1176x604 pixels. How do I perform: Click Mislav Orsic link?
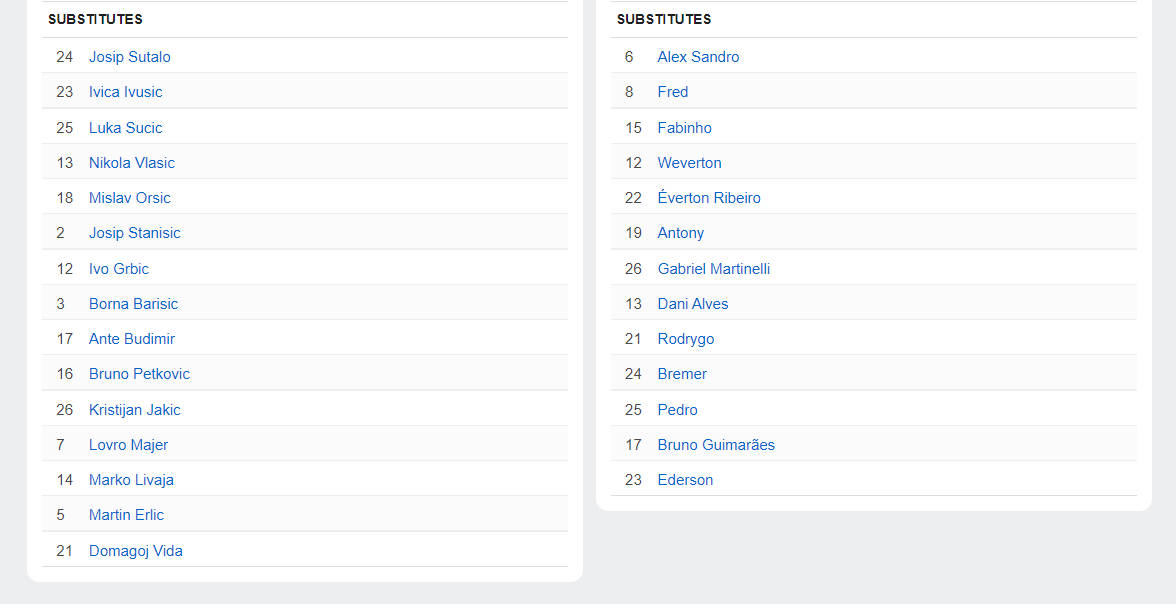[x=130, y=198]
